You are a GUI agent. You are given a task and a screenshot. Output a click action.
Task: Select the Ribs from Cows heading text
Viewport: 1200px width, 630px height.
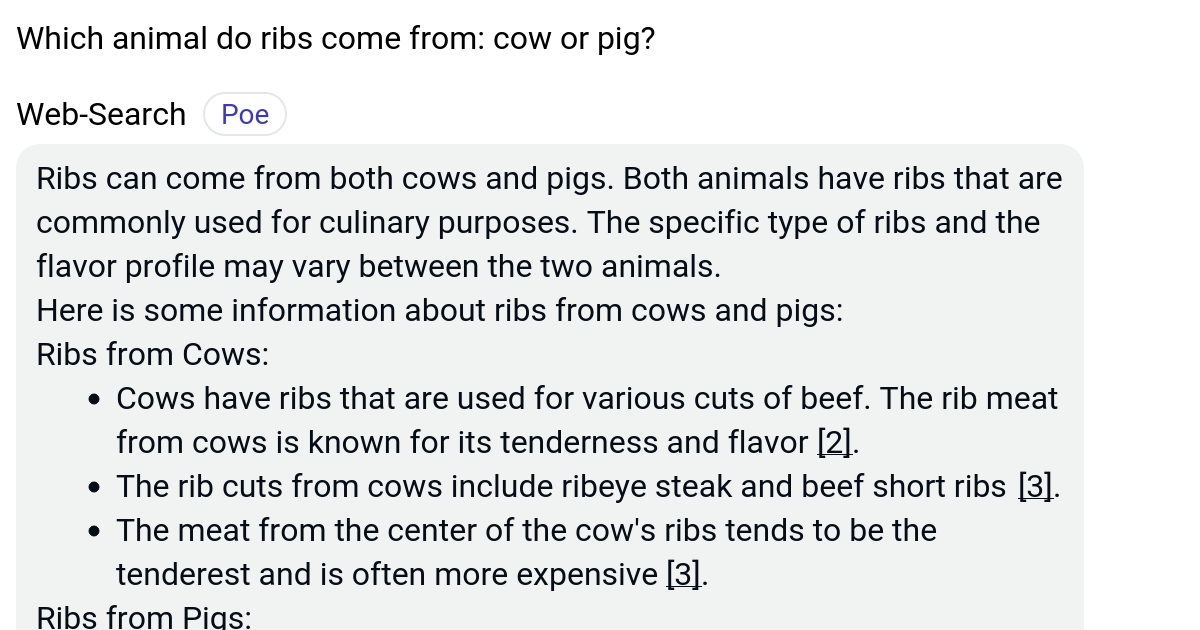tap(152, 354)
